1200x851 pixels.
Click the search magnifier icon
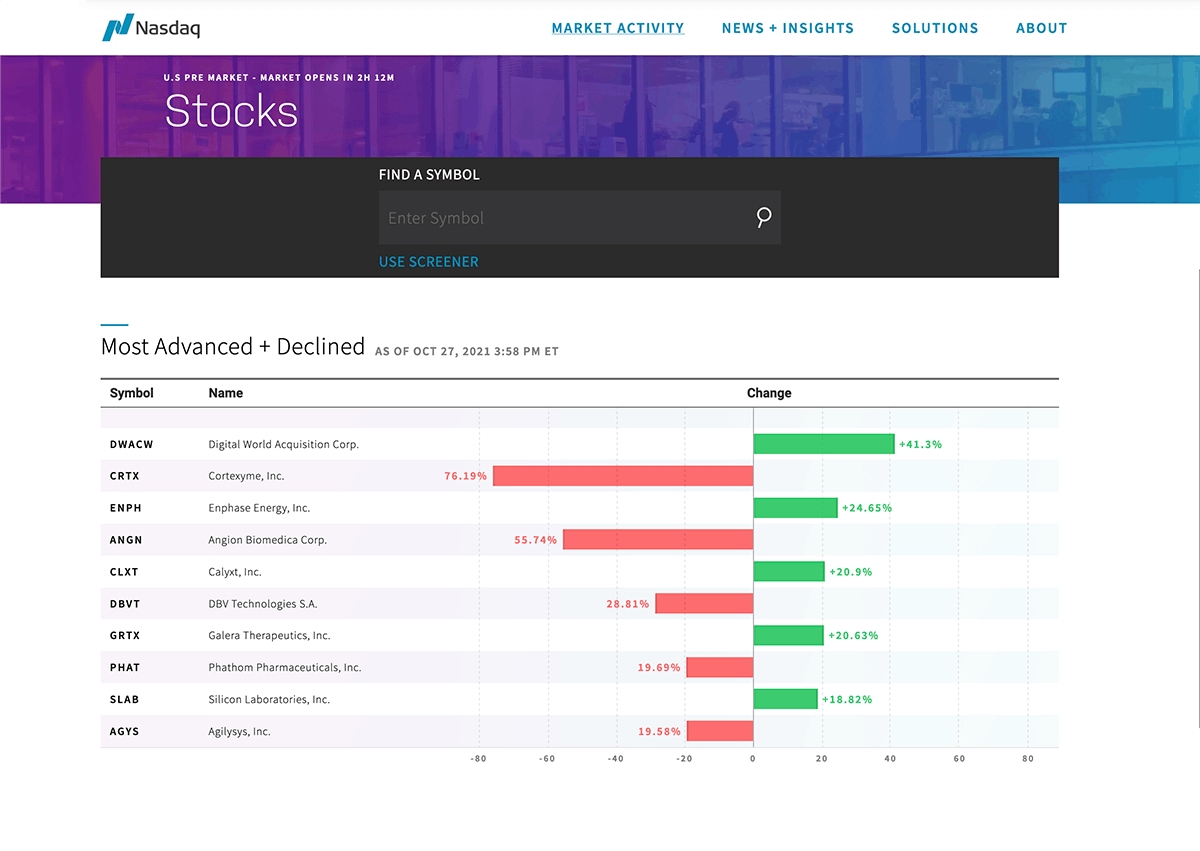pos(764,217)
